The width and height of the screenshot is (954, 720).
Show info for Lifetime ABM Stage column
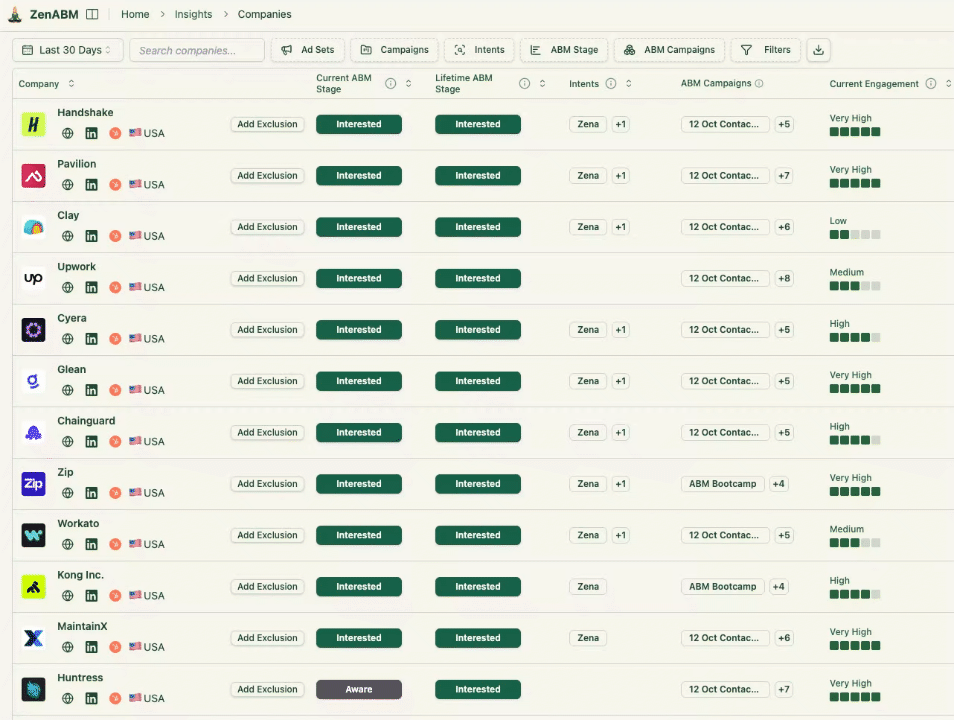click(524, 83)
